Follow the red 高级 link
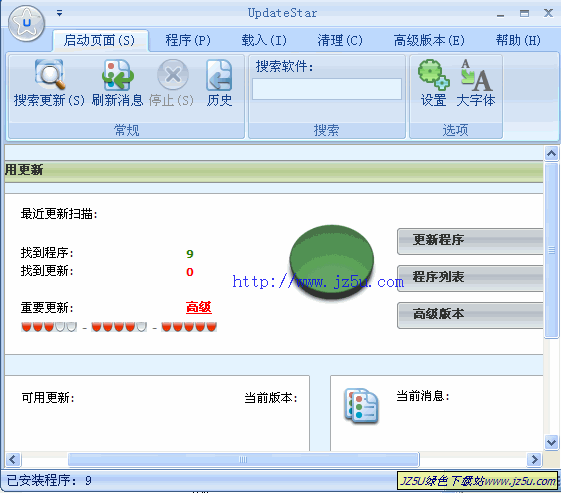The height and width of the screenshot is (493, 561). pos(199,307)
